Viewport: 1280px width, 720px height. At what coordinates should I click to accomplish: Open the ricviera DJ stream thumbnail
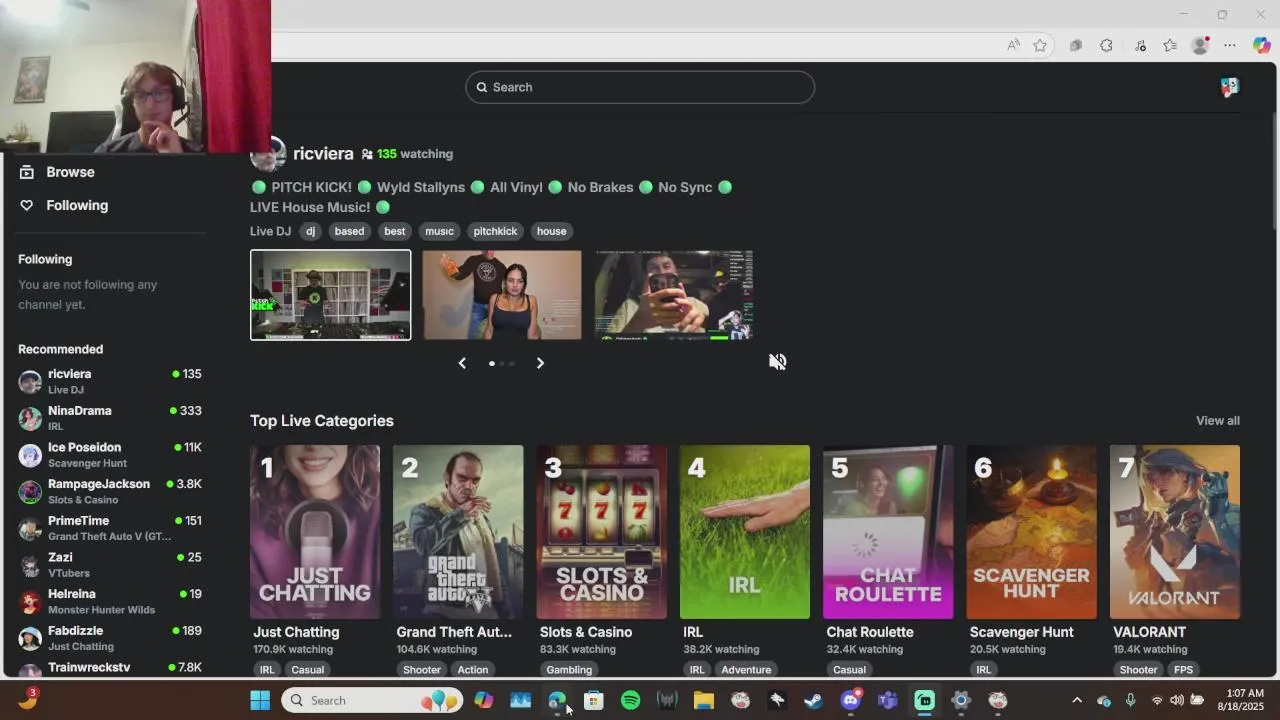coord(330,295)
